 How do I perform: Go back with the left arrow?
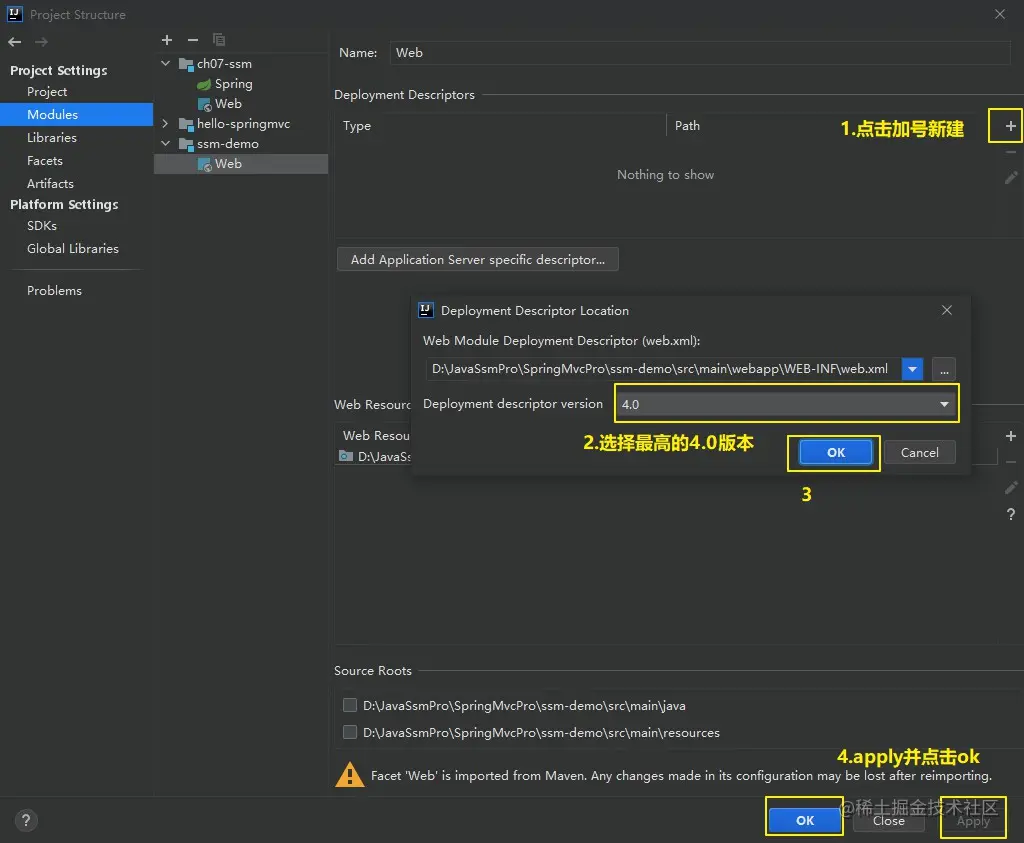point(15,42)
